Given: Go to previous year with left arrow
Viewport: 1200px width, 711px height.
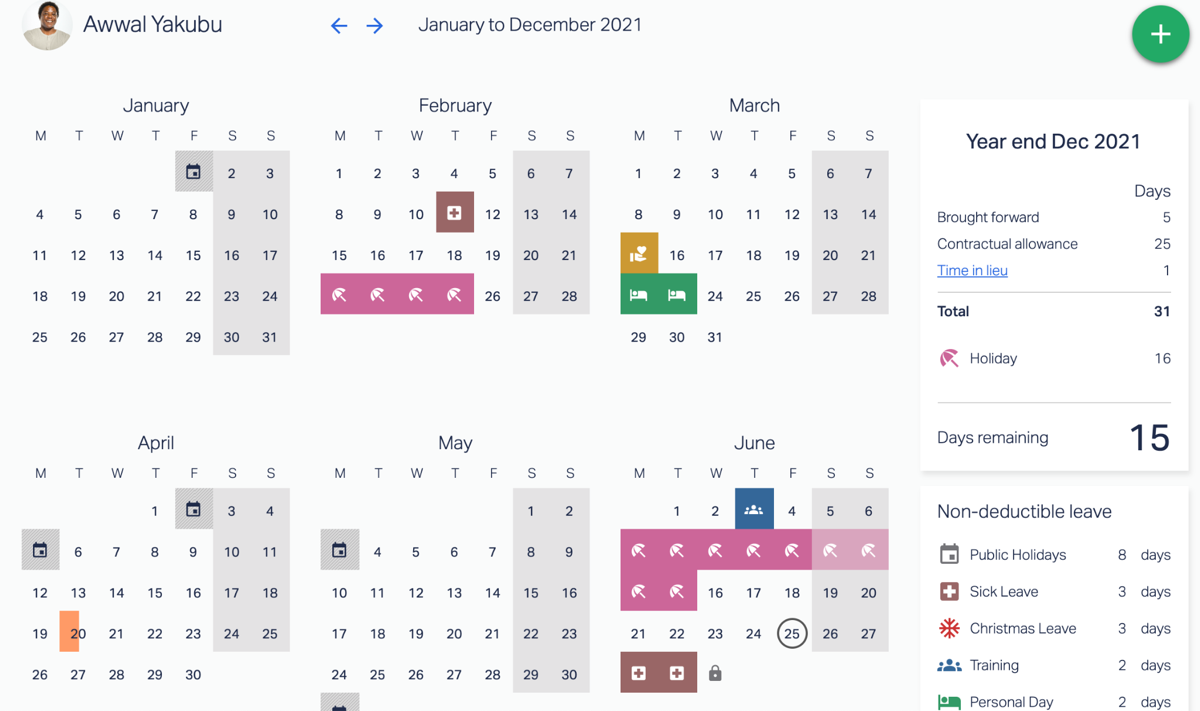Looking at the screenshot, I should click(339, 26).
